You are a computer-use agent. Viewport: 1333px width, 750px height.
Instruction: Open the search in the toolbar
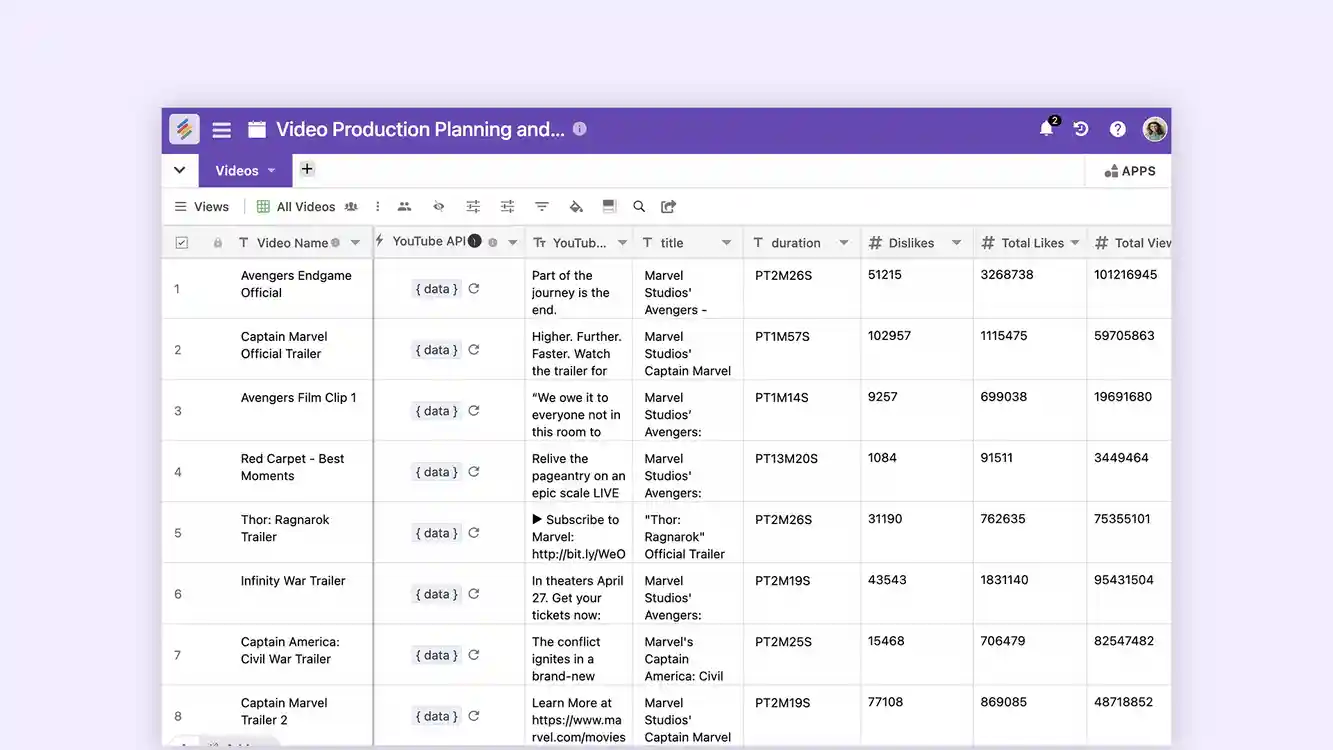(639, 206)
